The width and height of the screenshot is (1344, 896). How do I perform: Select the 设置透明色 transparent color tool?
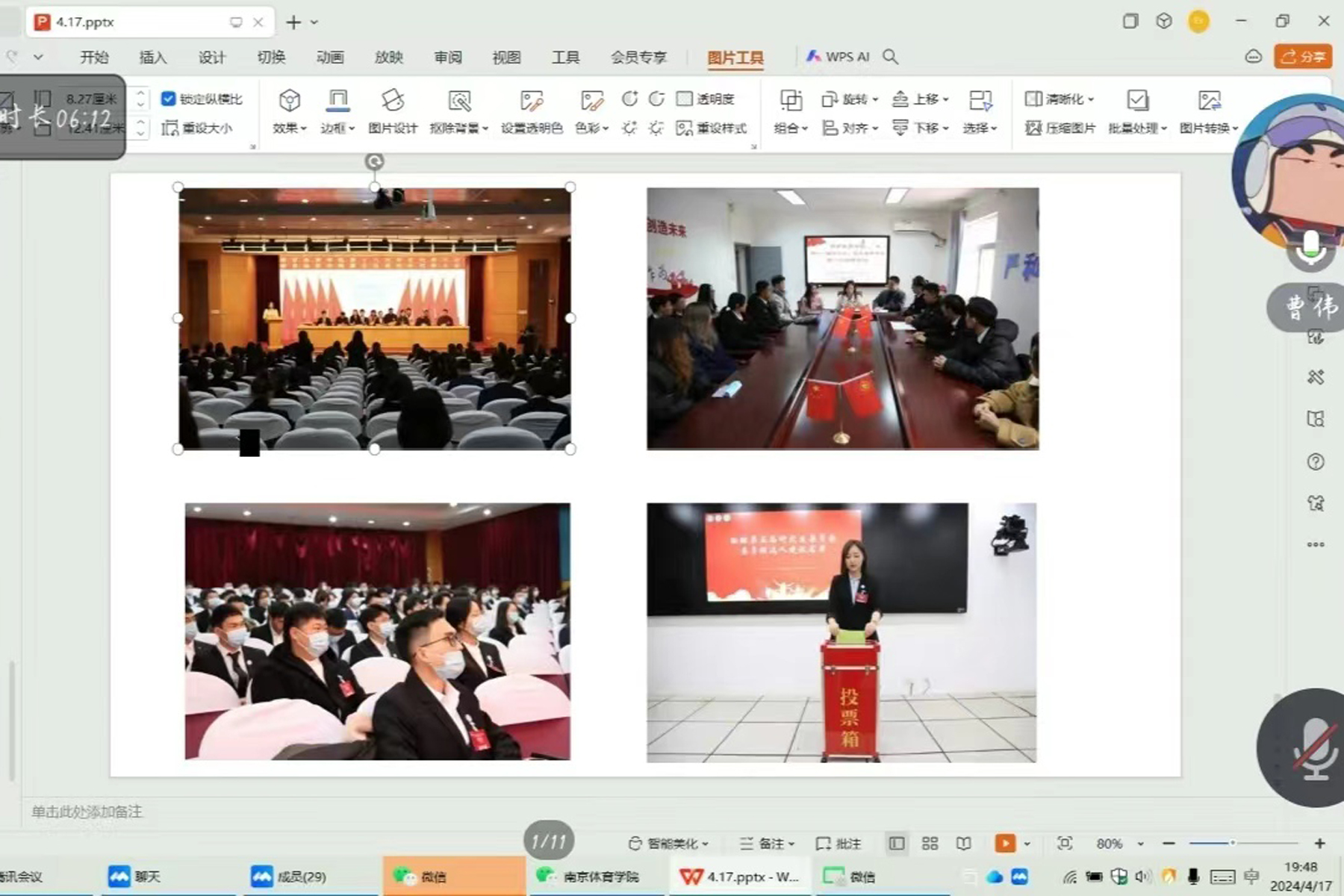(x=531, y=101)
